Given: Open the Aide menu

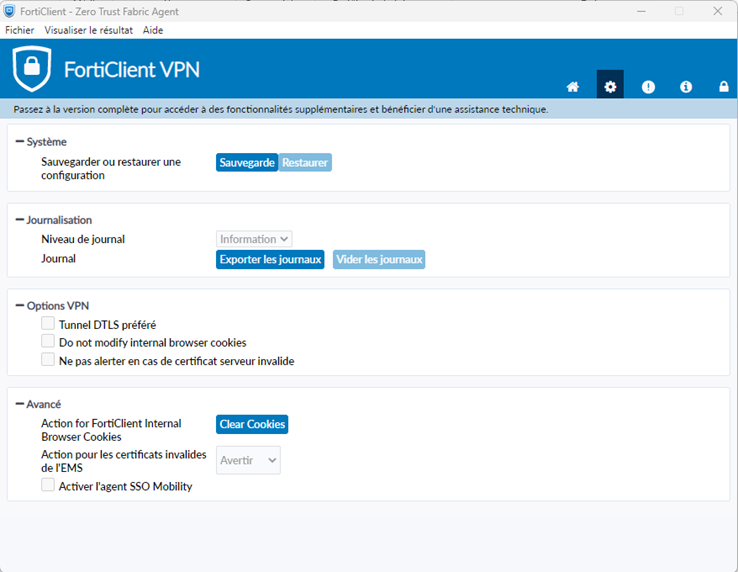Looking at the screenshot, I should point(153,30).
